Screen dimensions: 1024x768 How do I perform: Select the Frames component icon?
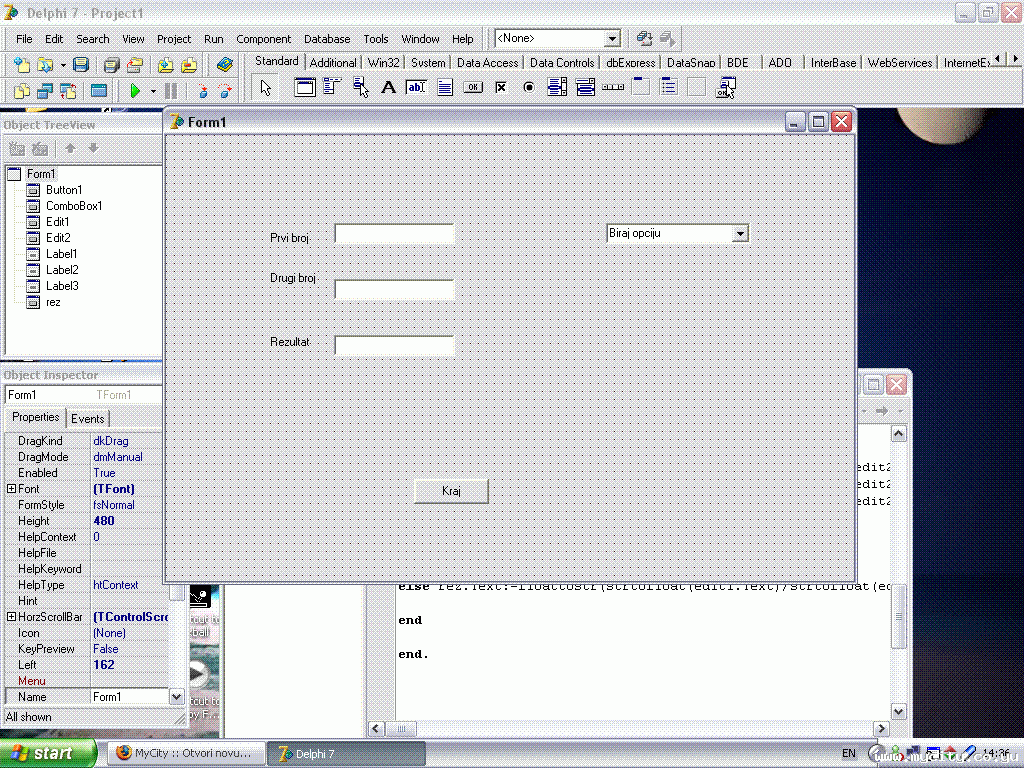pyautogui.click(x=304, y=87)
